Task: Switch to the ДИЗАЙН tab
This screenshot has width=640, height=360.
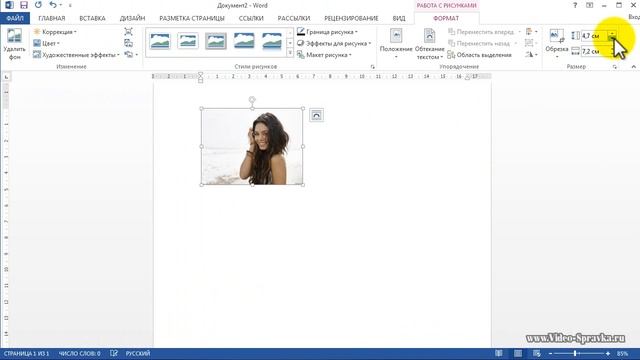Action: (x=132, y=18)
